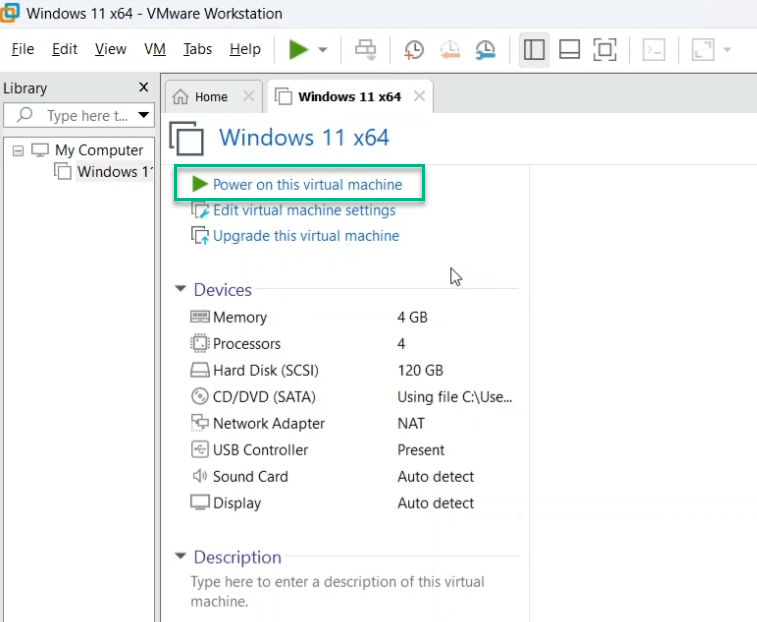Click the revert to snapshot icon
Viewport: 757px width, 622px height.
(x=449, y=50)
